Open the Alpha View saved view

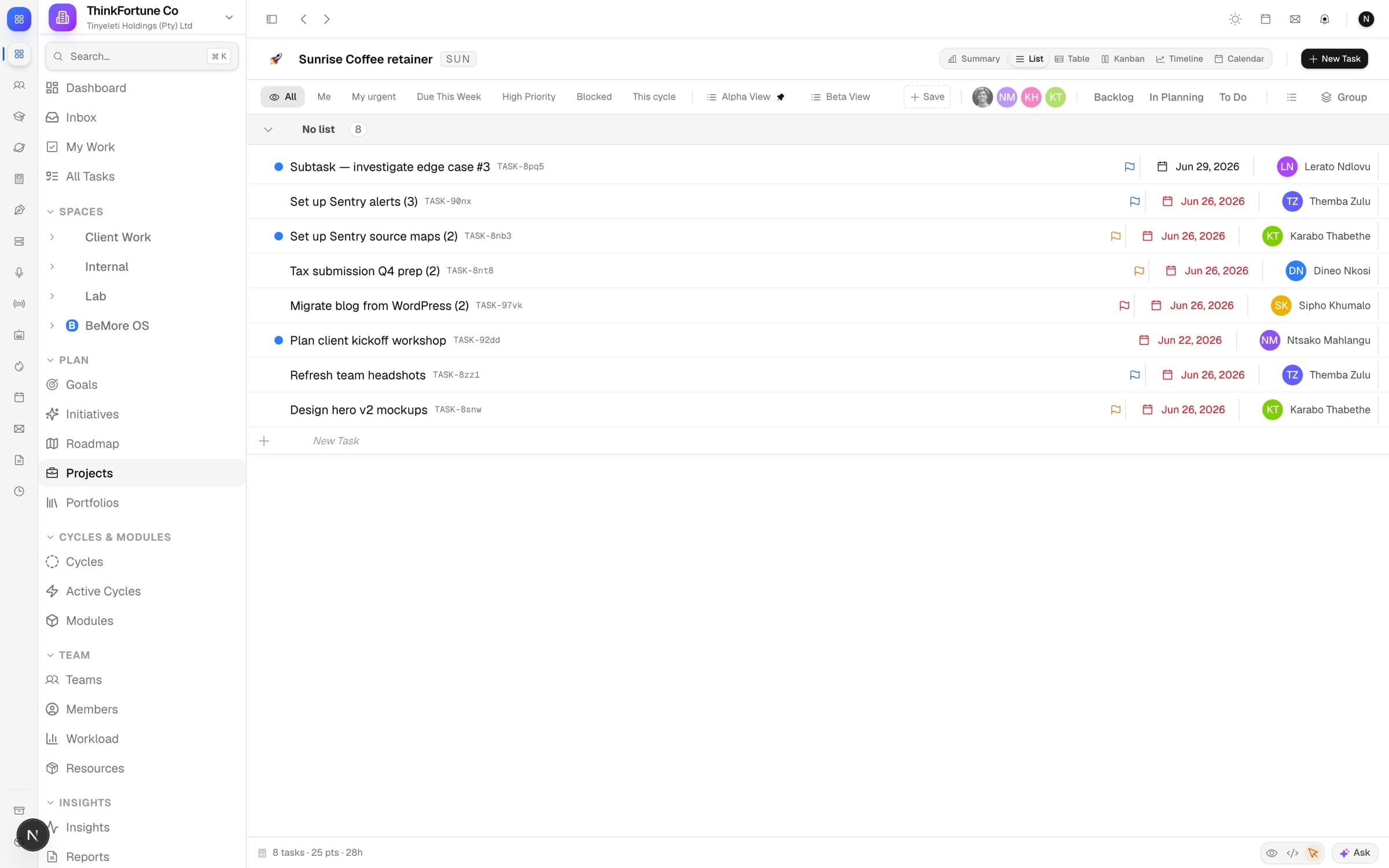(x=745, y=97)
